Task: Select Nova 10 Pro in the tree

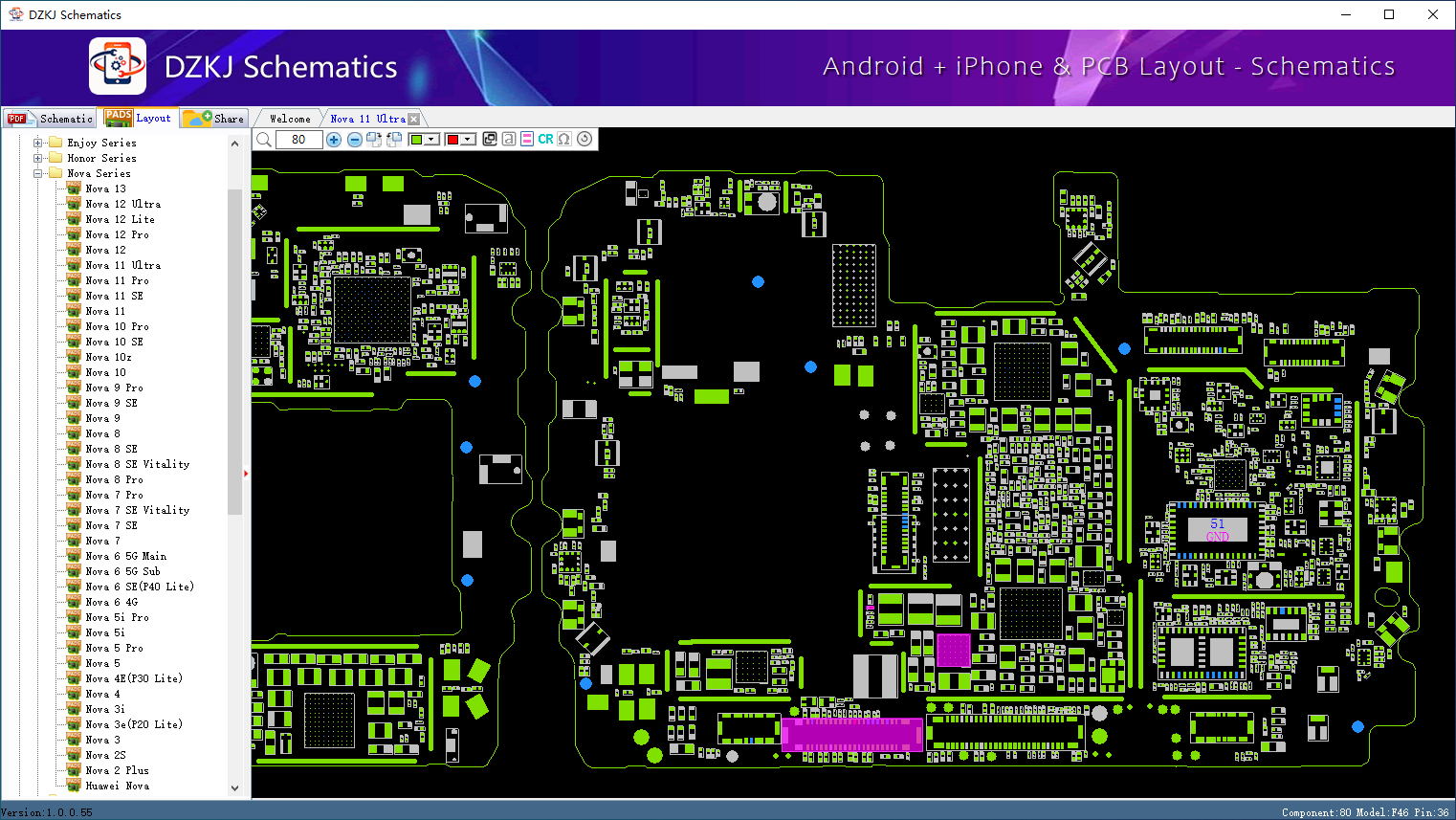Action: coord(117,326)
